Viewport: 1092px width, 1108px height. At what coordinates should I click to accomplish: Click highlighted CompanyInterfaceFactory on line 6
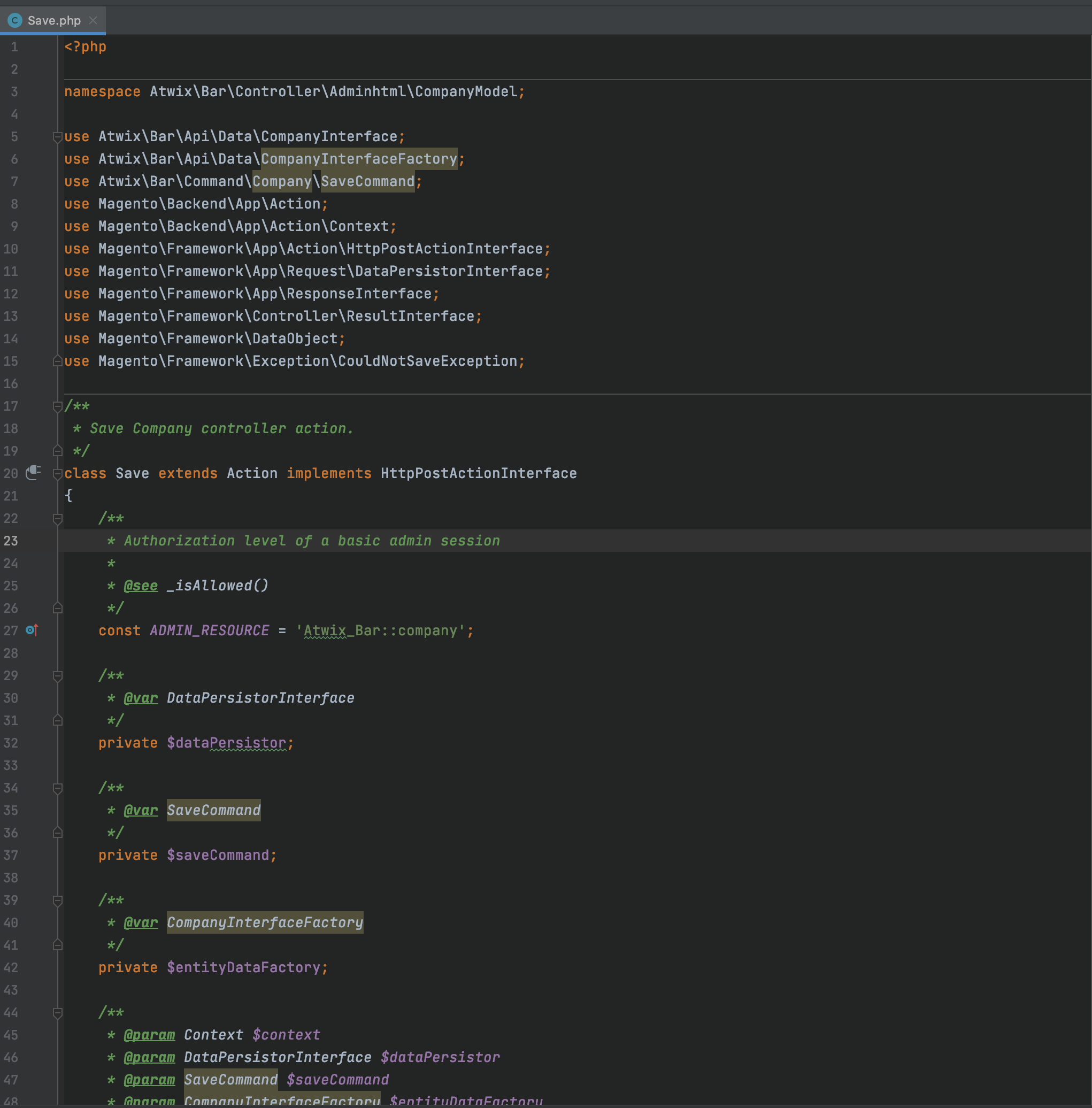pos(359,159)
